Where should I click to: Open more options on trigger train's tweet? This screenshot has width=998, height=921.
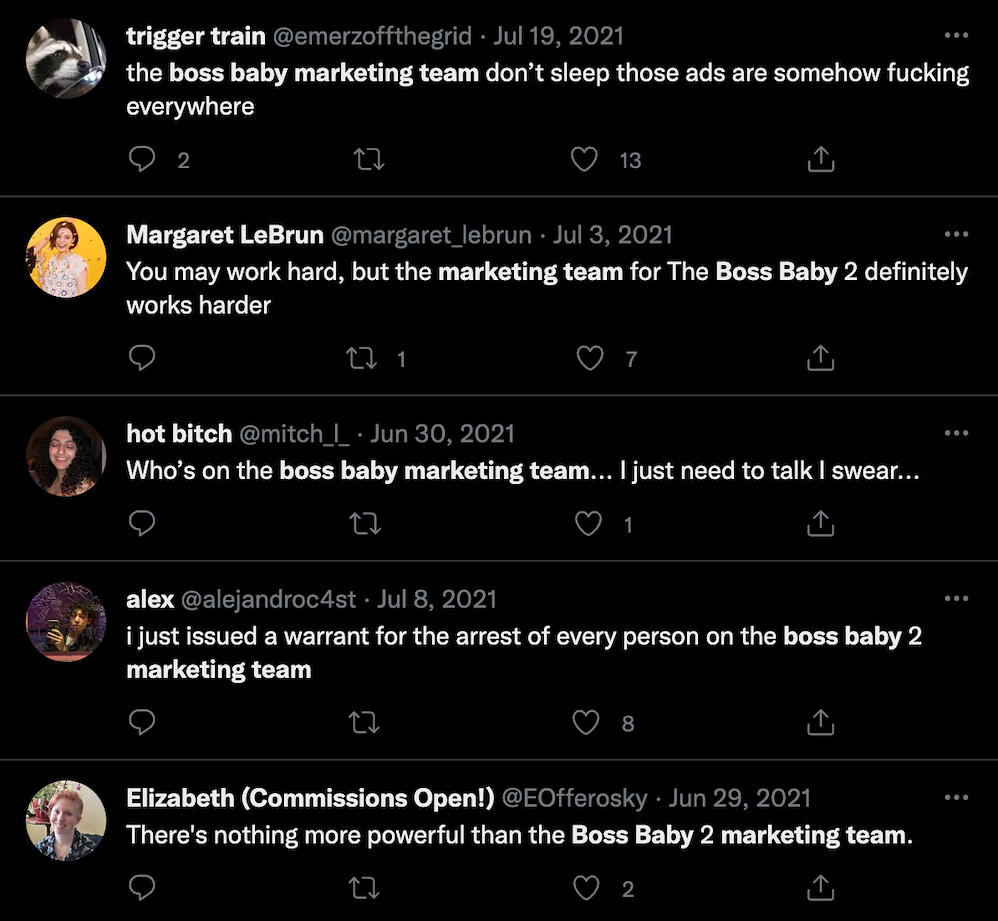point(956,36)
